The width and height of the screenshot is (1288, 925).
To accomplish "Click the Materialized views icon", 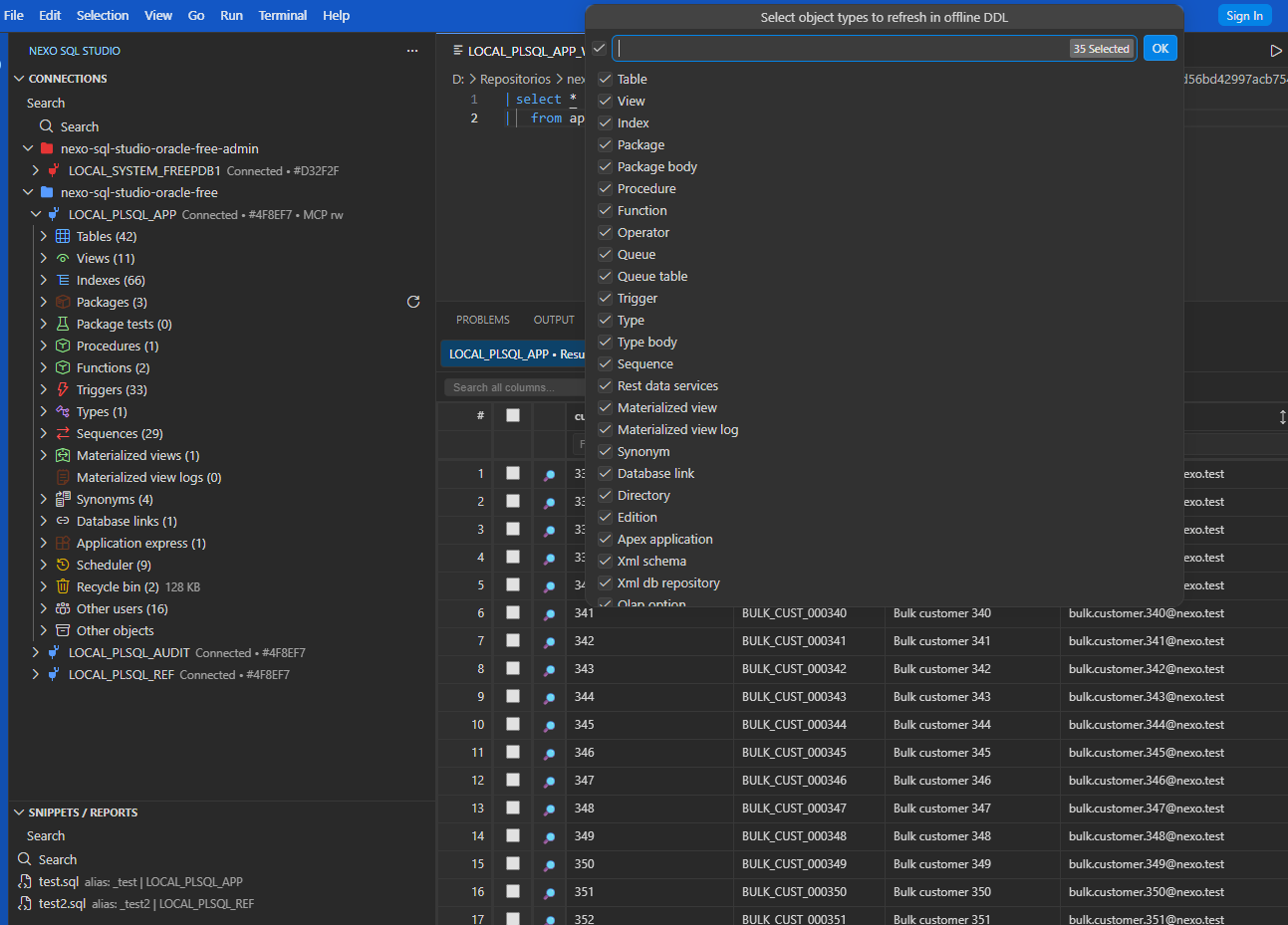I will tap(63, 455).
